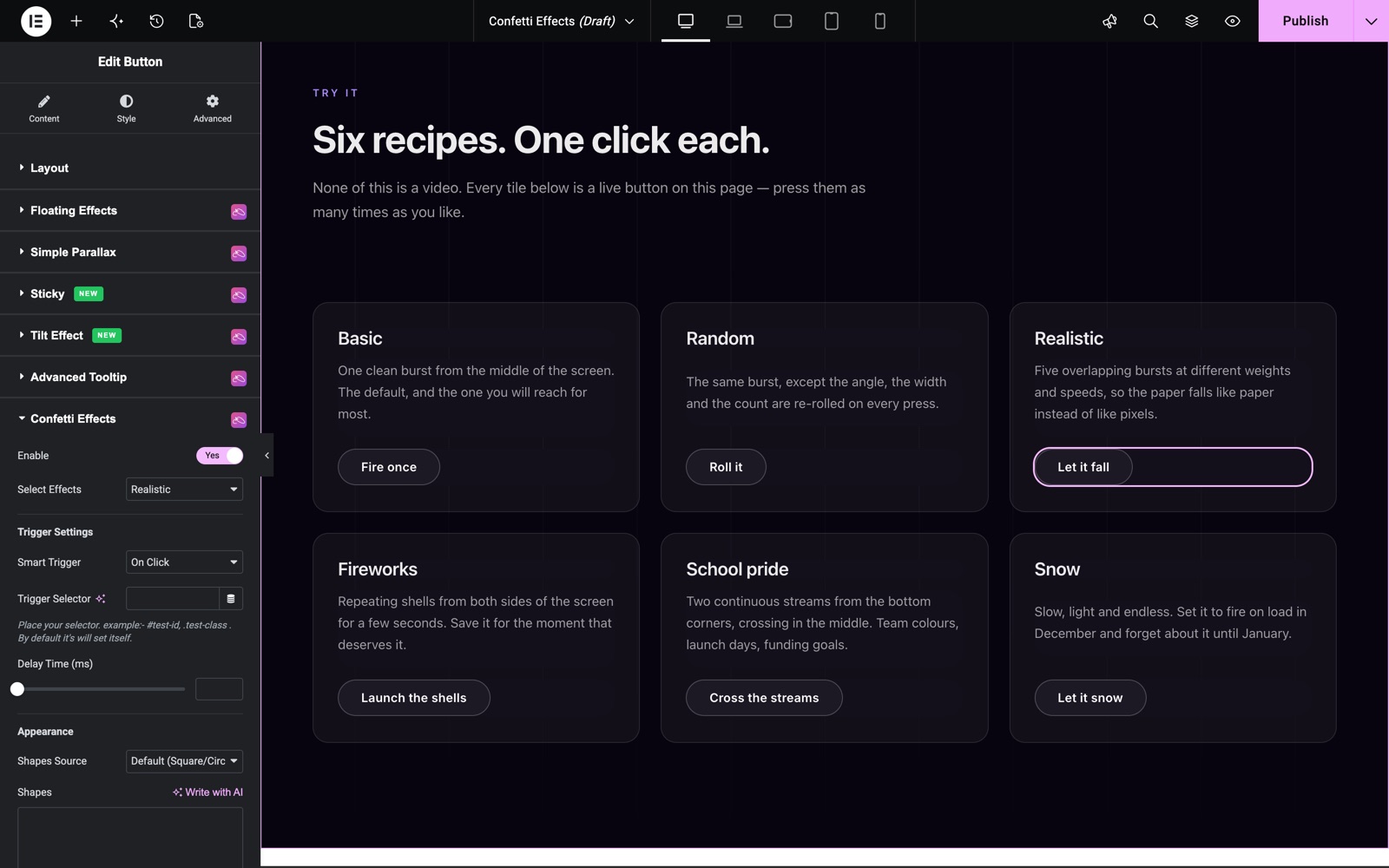1389x868 pixels.
Task: Open the Confetti Effects document title dropdown
Action: tap(561, 21)
